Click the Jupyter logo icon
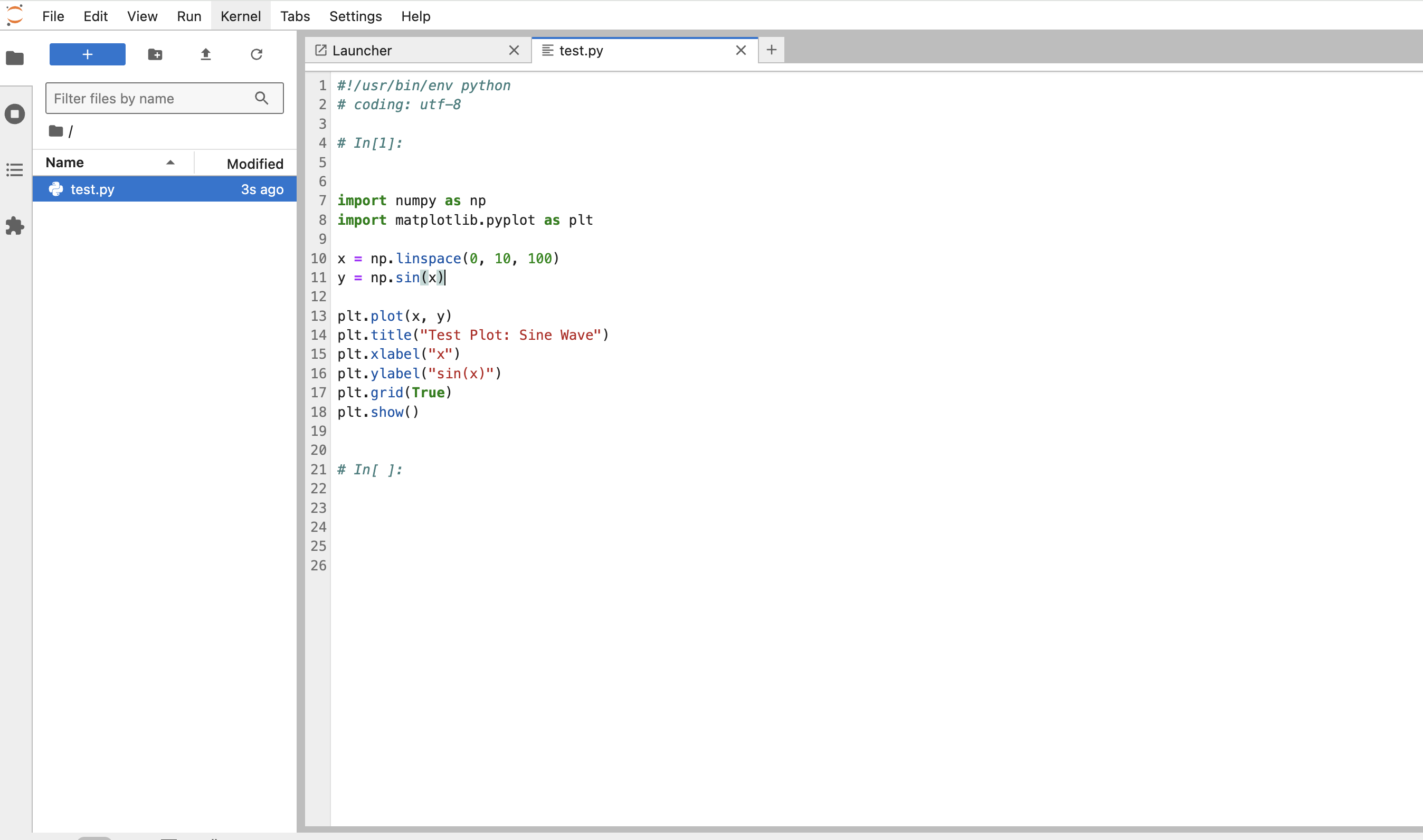The width and height of the screenshot is (1423, 840). [x=15, y=15]
